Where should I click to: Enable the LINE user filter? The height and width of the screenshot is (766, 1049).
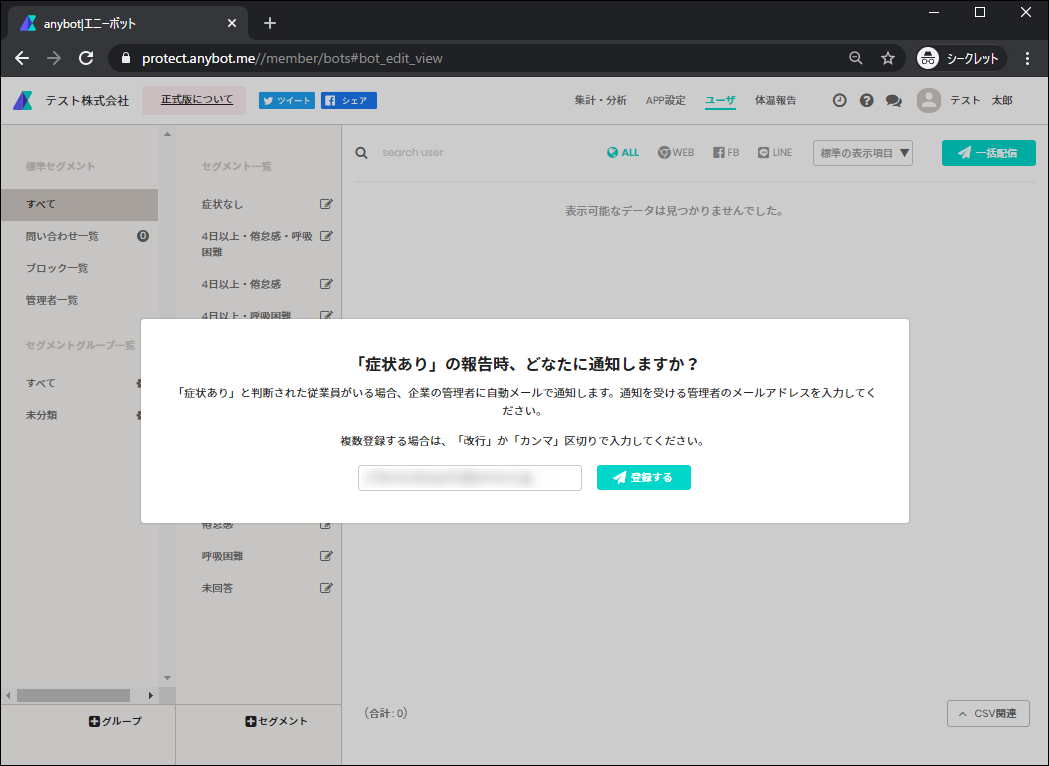click(774, 152)
